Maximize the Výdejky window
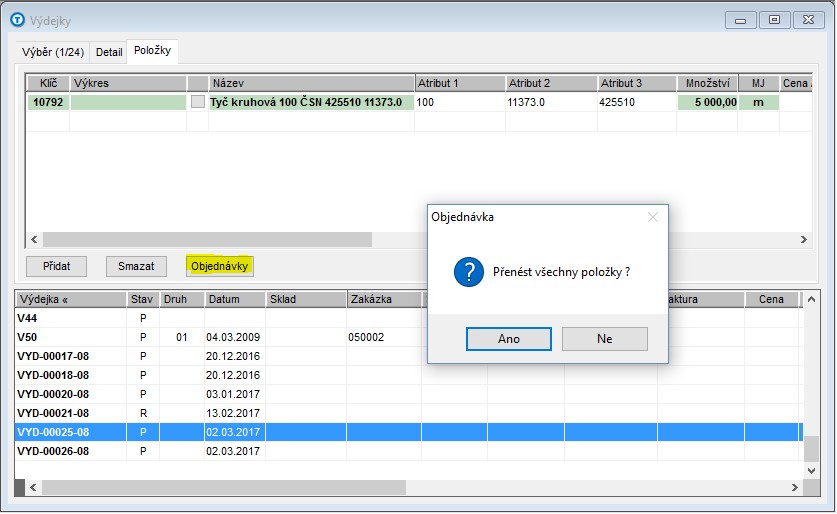 774,20
